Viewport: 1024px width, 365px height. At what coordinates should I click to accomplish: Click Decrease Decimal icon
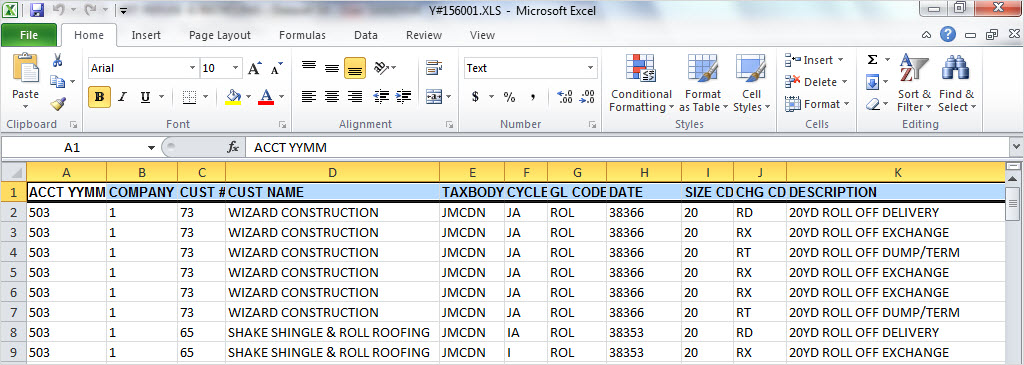click(x=587, y=97)
